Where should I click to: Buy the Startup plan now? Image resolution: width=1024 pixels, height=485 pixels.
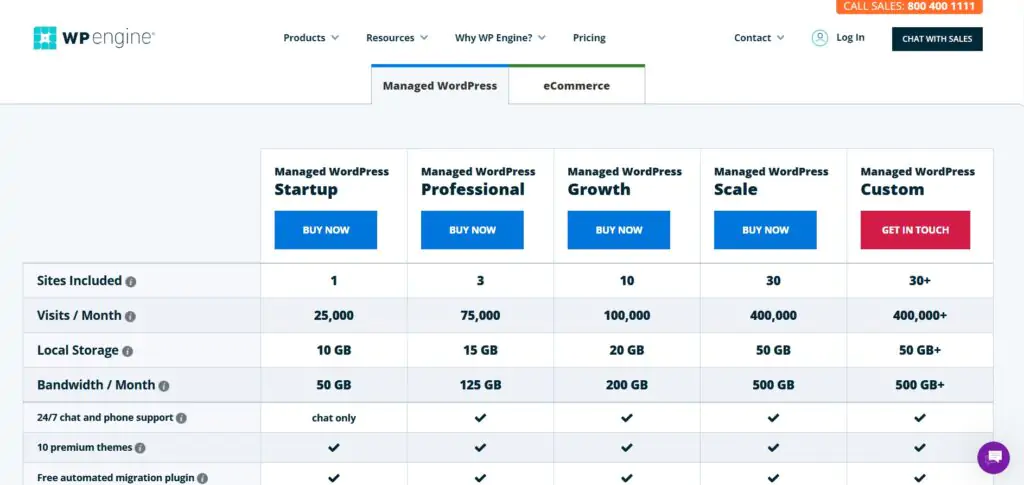tap(325, 230)
